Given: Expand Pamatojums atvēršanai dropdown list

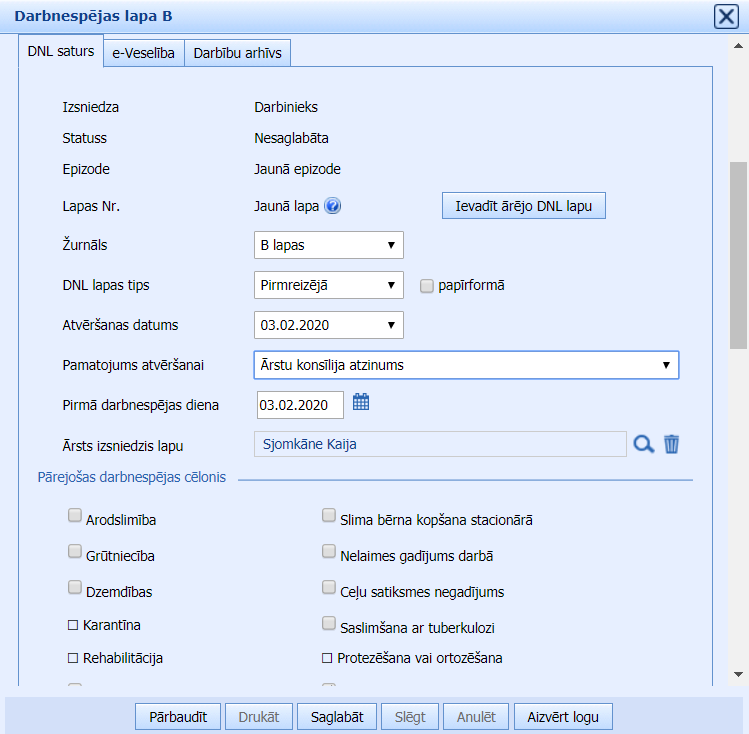Looking at the screenshot, I should (x=466, y=365).
